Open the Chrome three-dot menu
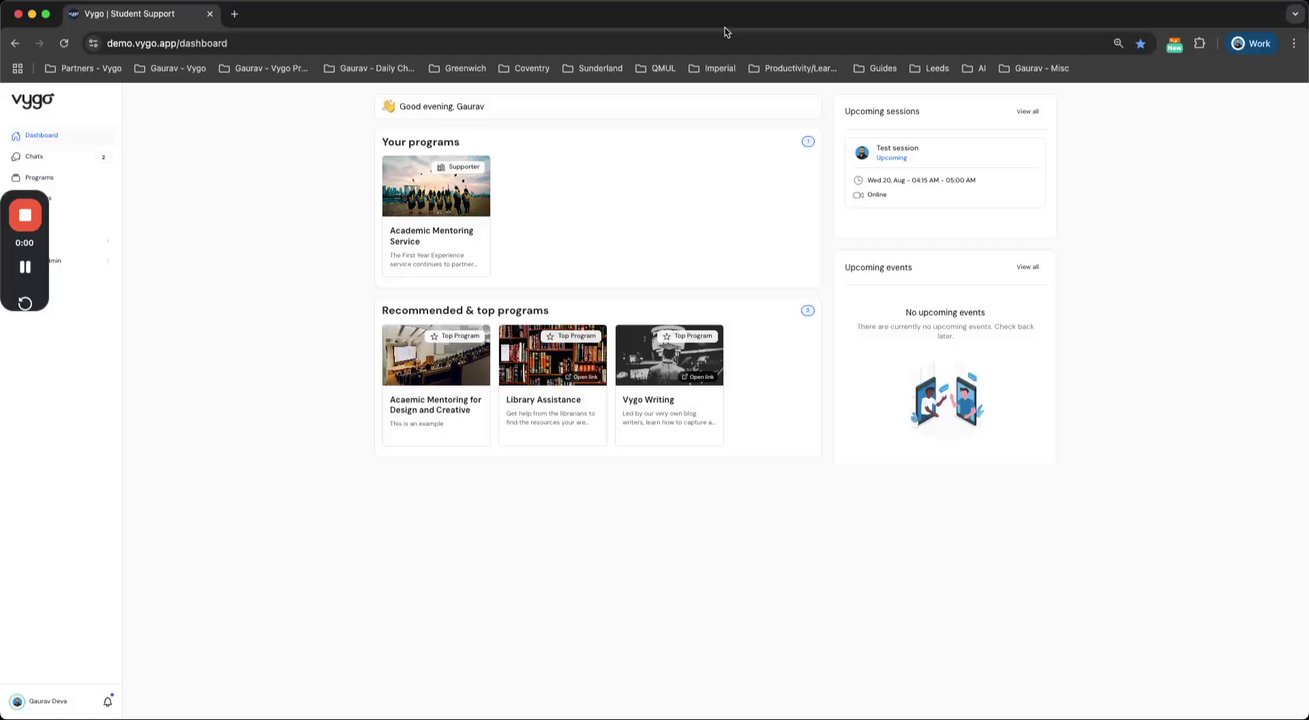Viewport: 1309px width, 720px height. [1294, 43]
